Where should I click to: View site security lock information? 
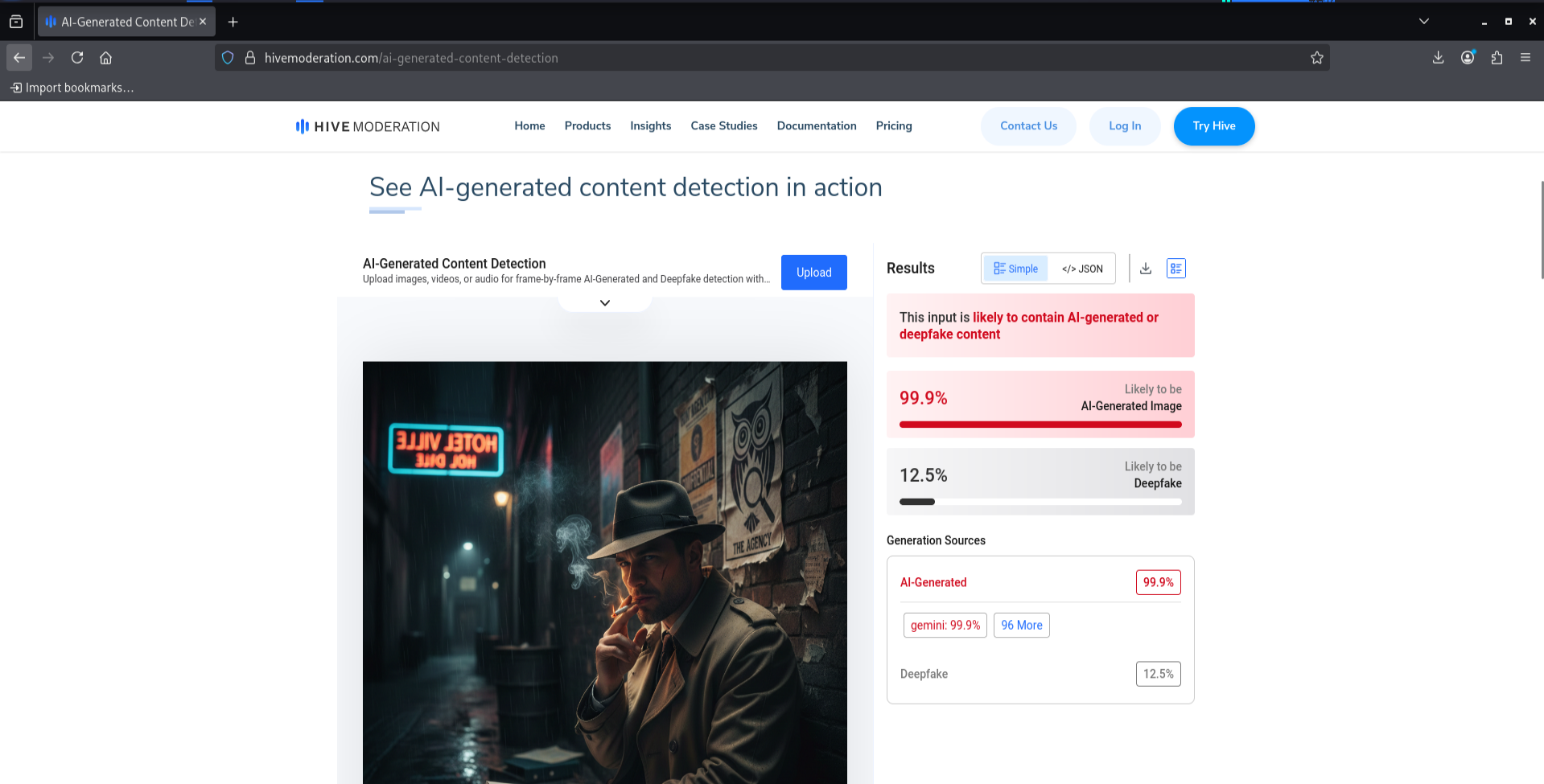pos(250,58)
